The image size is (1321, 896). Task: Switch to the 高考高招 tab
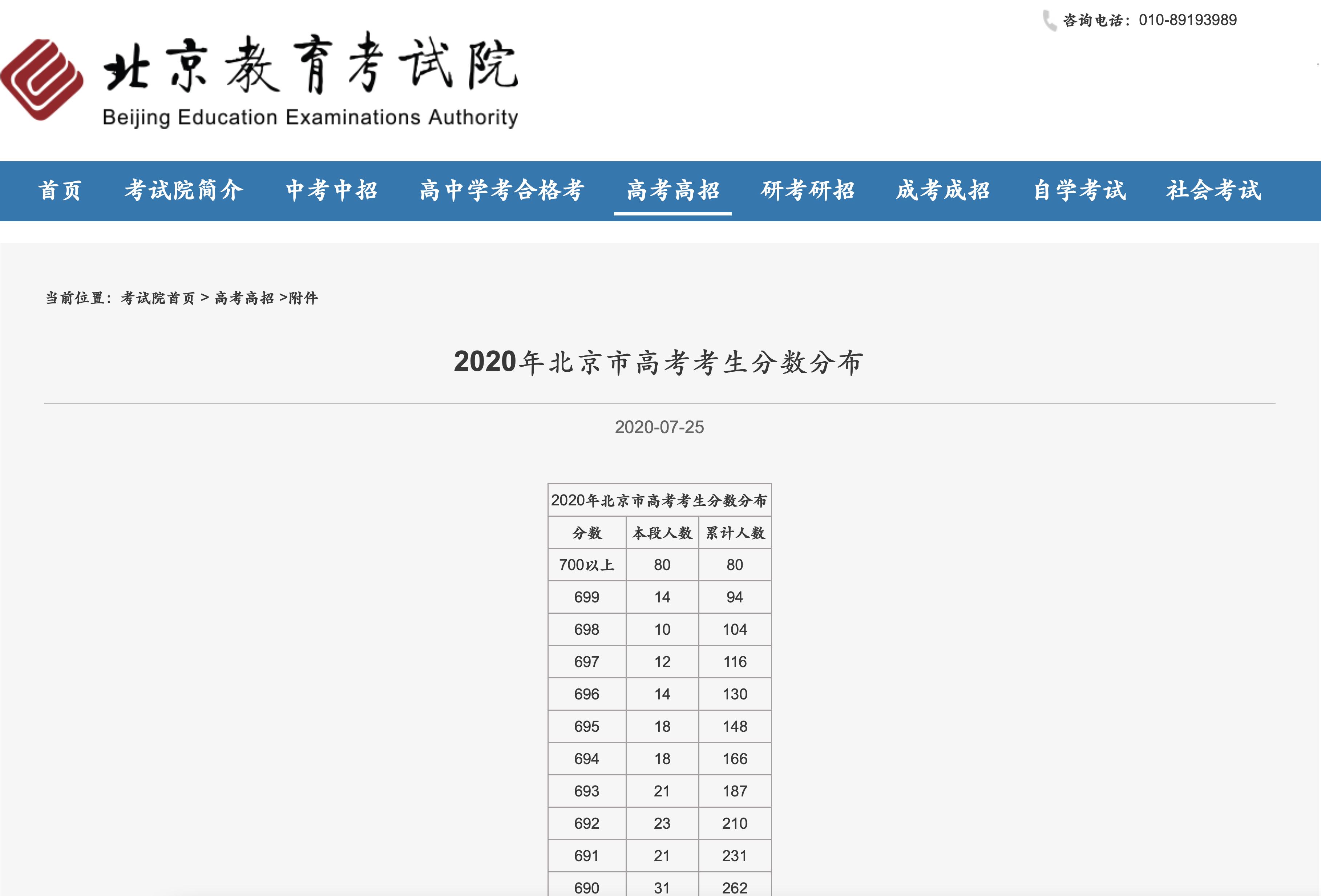(x=674, y=191)
